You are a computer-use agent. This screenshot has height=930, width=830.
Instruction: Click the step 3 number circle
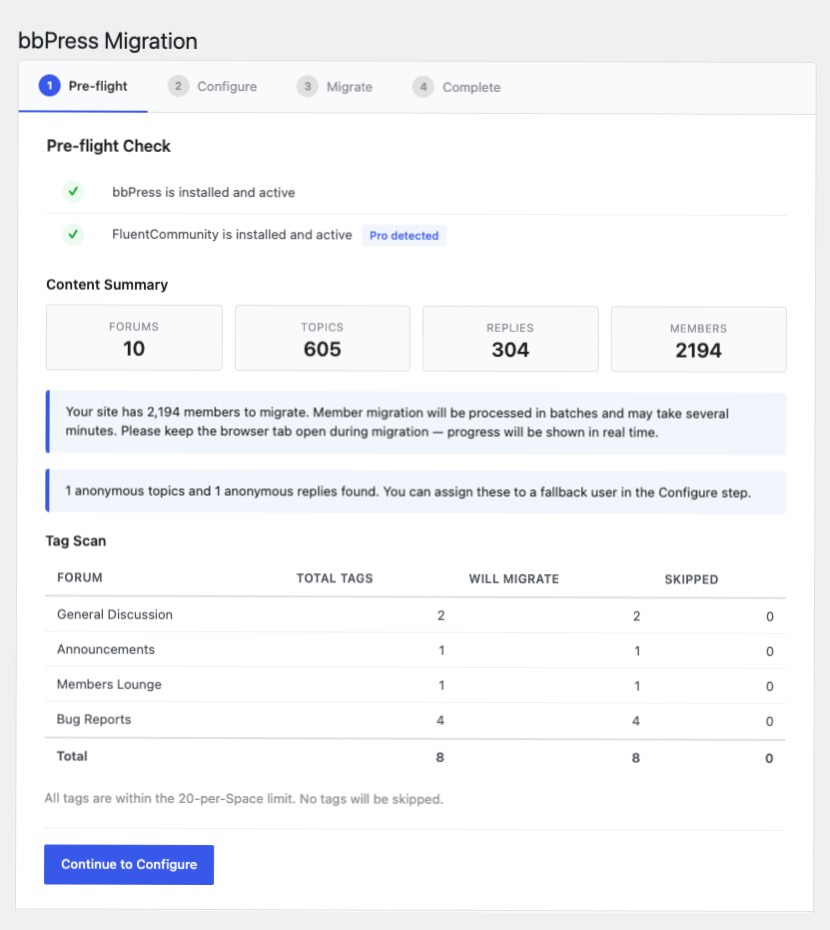coord(307,87)
